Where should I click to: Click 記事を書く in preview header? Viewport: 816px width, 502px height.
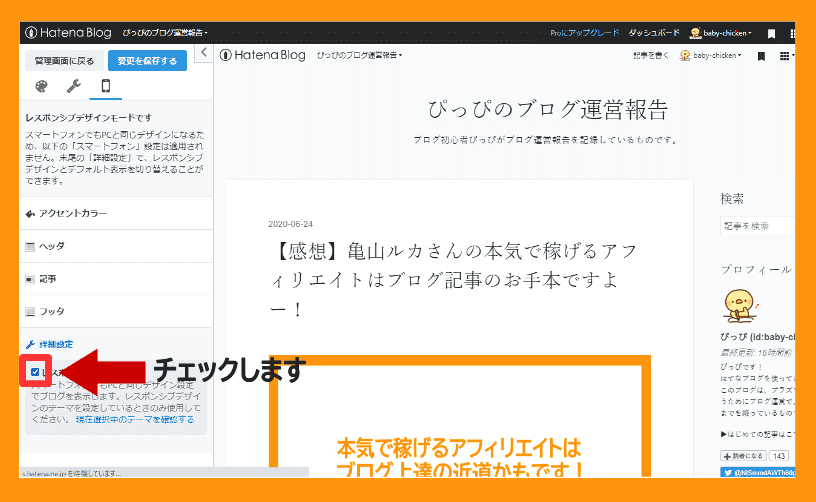651,56
